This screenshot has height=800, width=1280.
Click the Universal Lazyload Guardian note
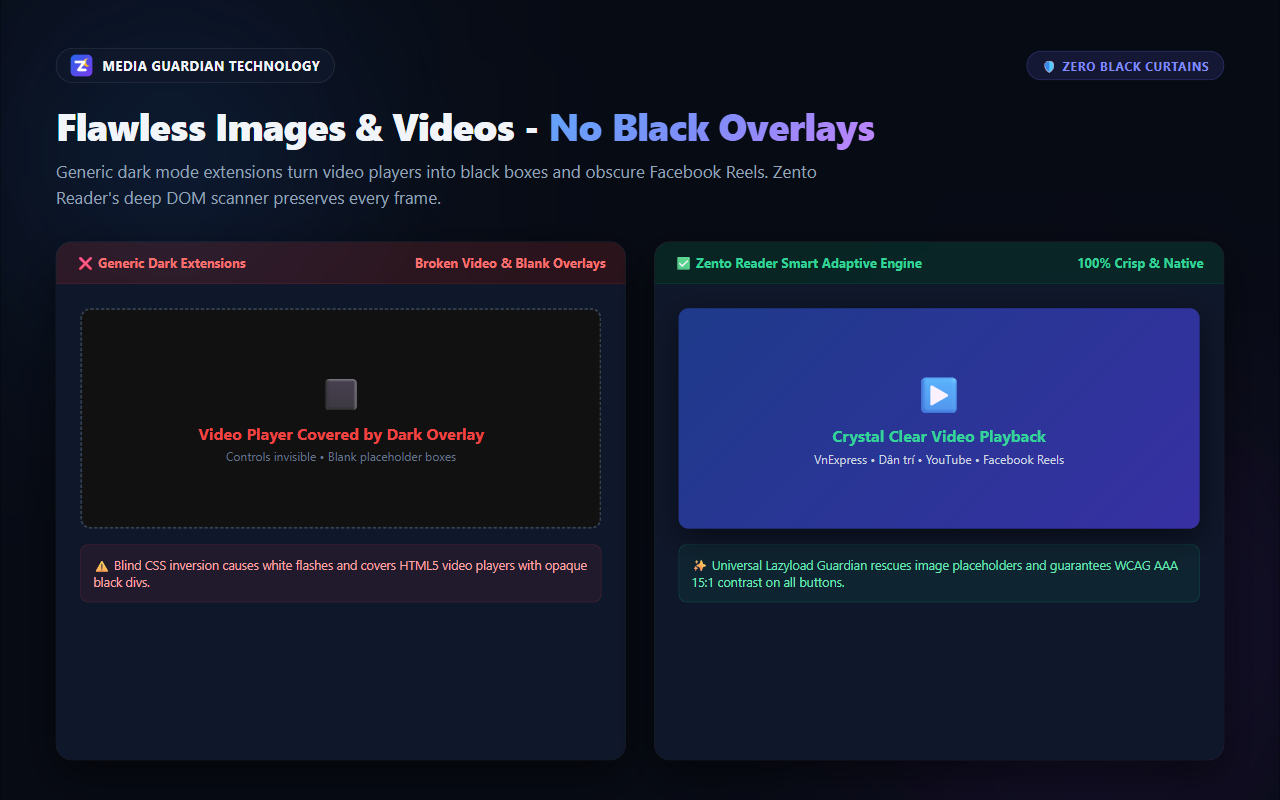(939, 573)
